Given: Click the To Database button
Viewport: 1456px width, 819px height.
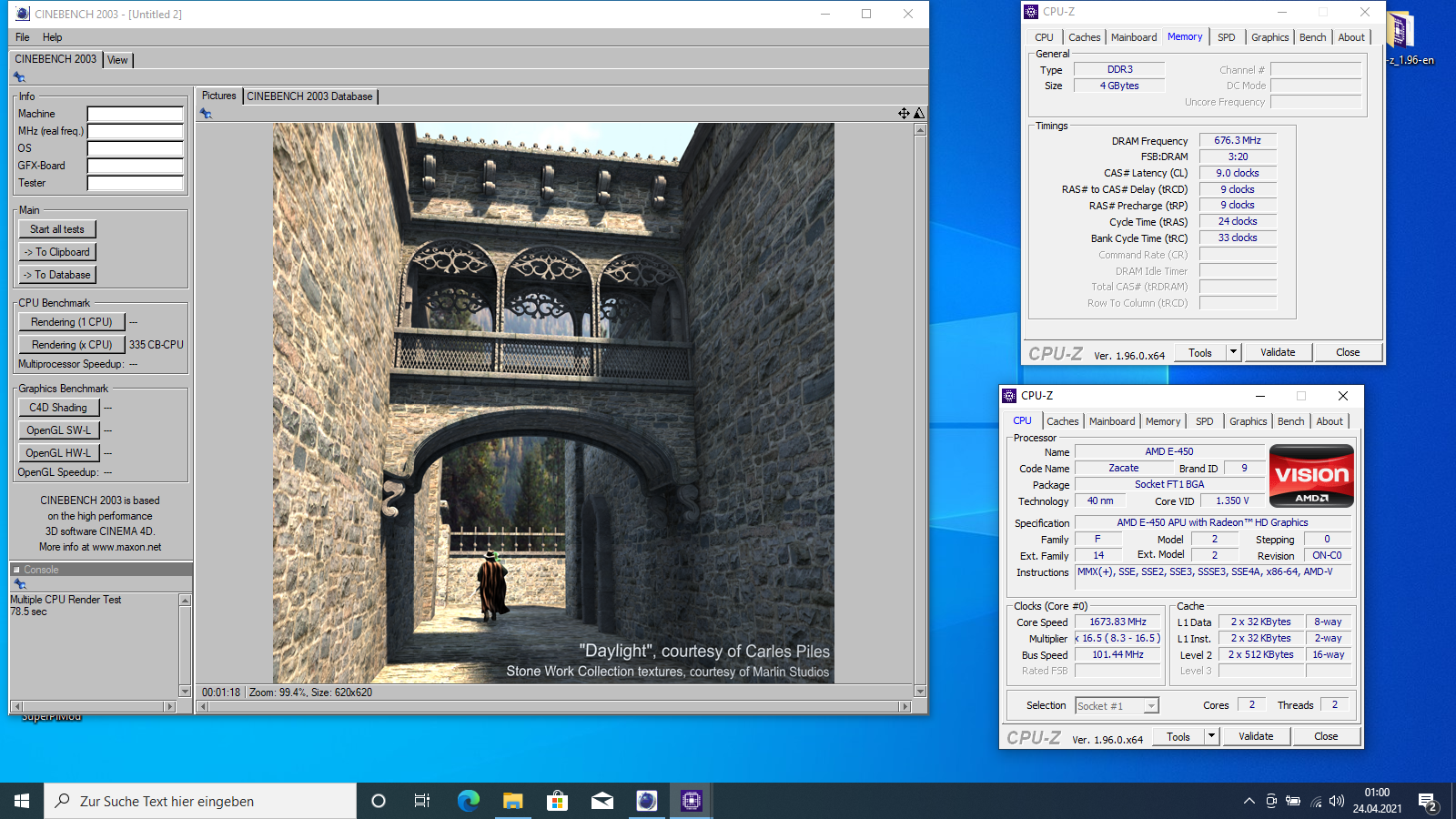Looking at the screenshot, I should pyautogui.click(x=57, y=275).
